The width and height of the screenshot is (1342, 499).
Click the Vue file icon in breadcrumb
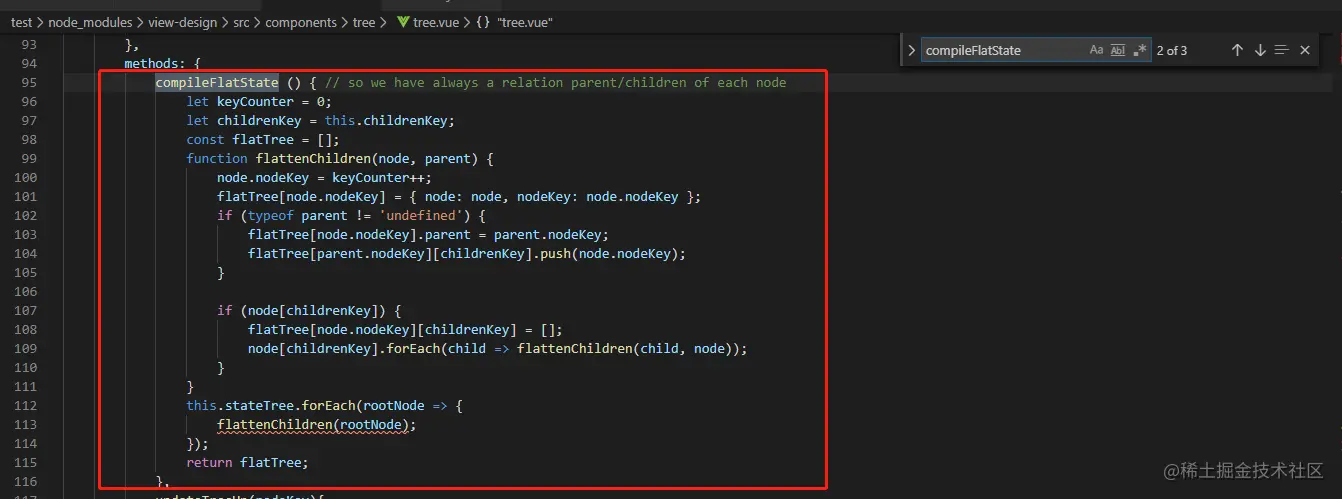coord(403,22)
